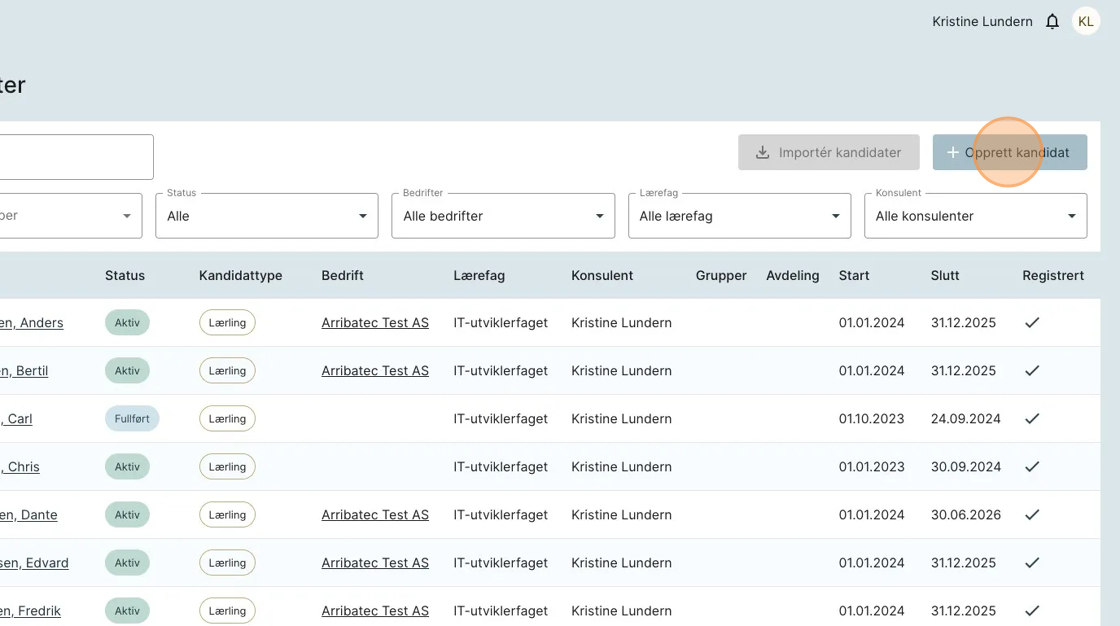Click consultant Kristine Lundern in Fredrik row

coord(621,611)
